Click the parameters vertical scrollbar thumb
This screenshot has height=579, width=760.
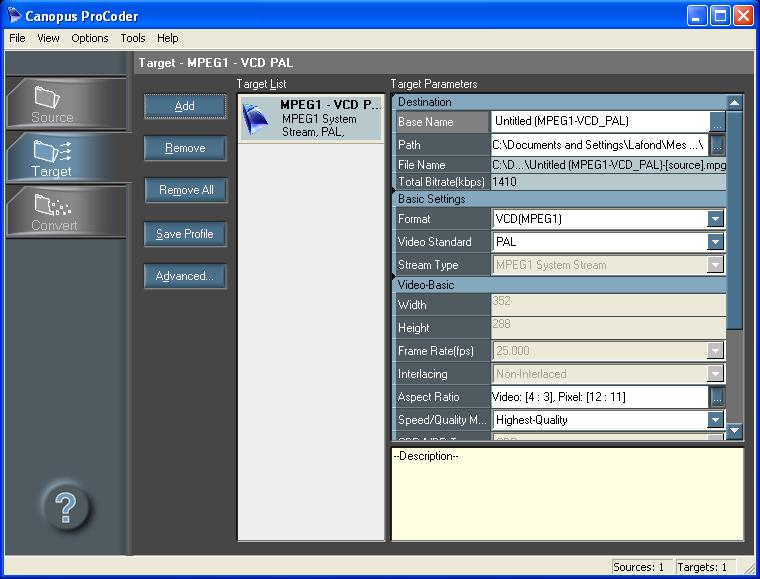click(735, 220)
